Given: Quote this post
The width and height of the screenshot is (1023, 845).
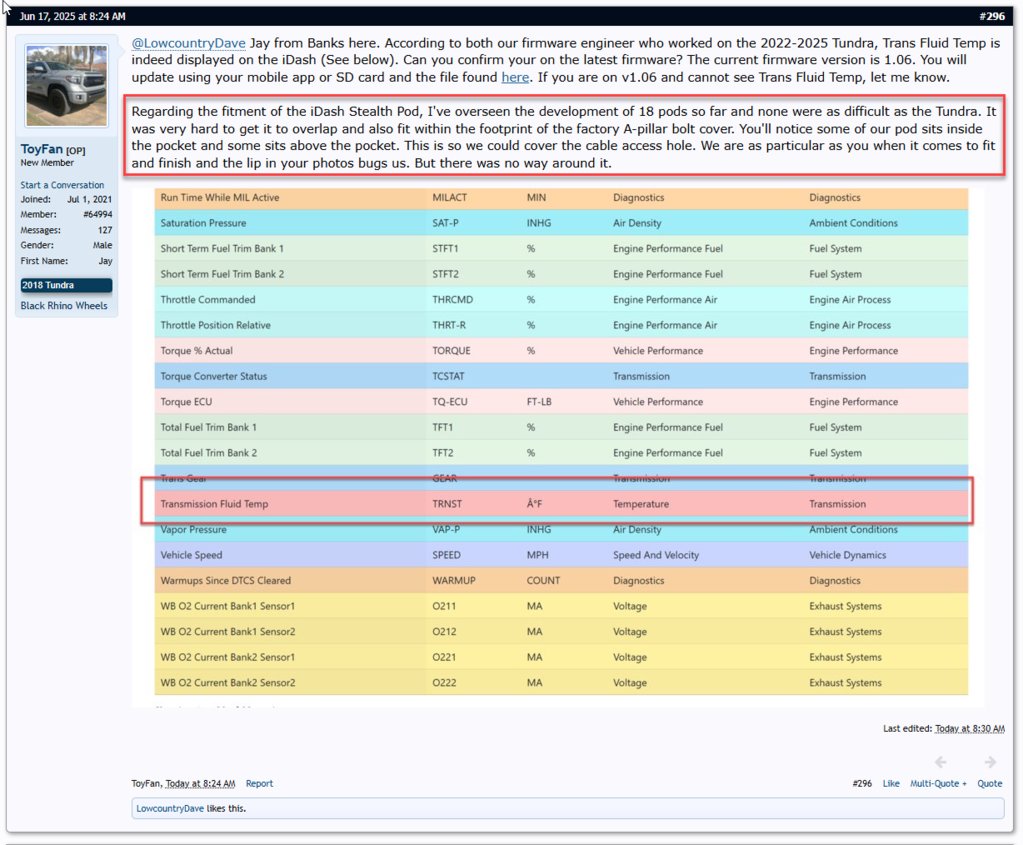Looking at the screenshot, I should (x=989, y=783).
